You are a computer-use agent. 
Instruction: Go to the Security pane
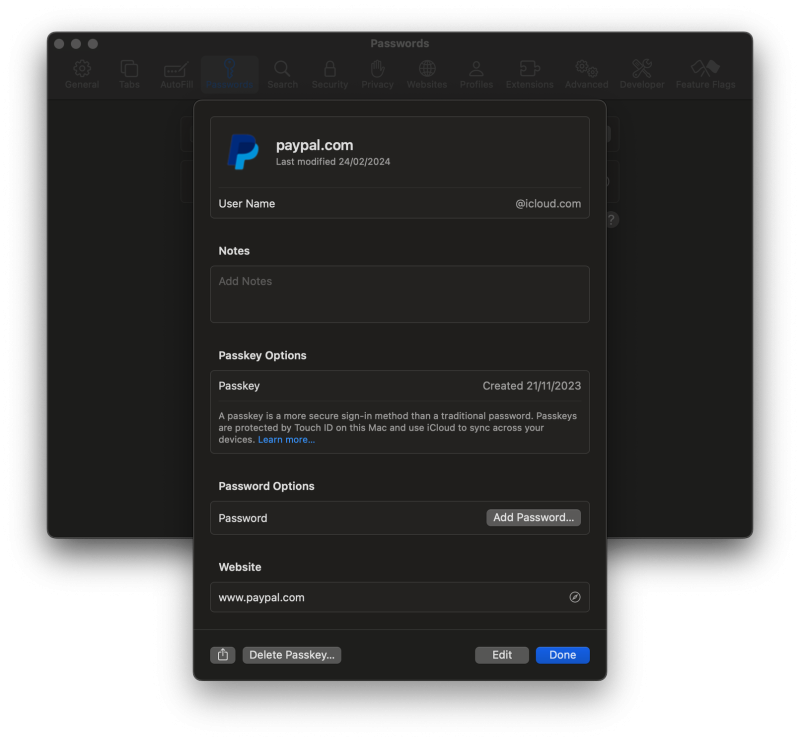(330, 75)
